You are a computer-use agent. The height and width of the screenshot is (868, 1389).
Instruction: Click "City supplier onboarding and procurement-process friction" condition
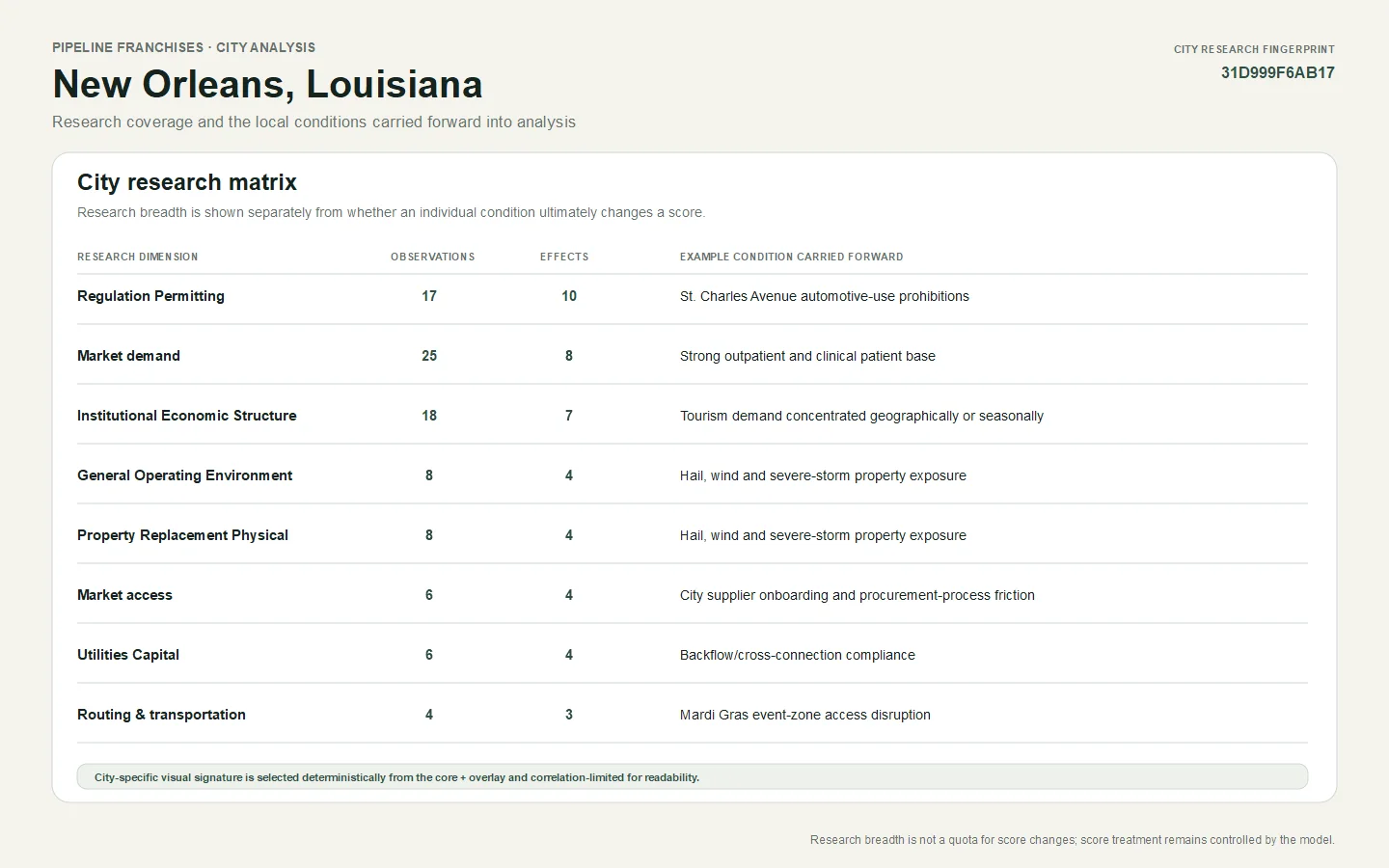pos(858,595)
